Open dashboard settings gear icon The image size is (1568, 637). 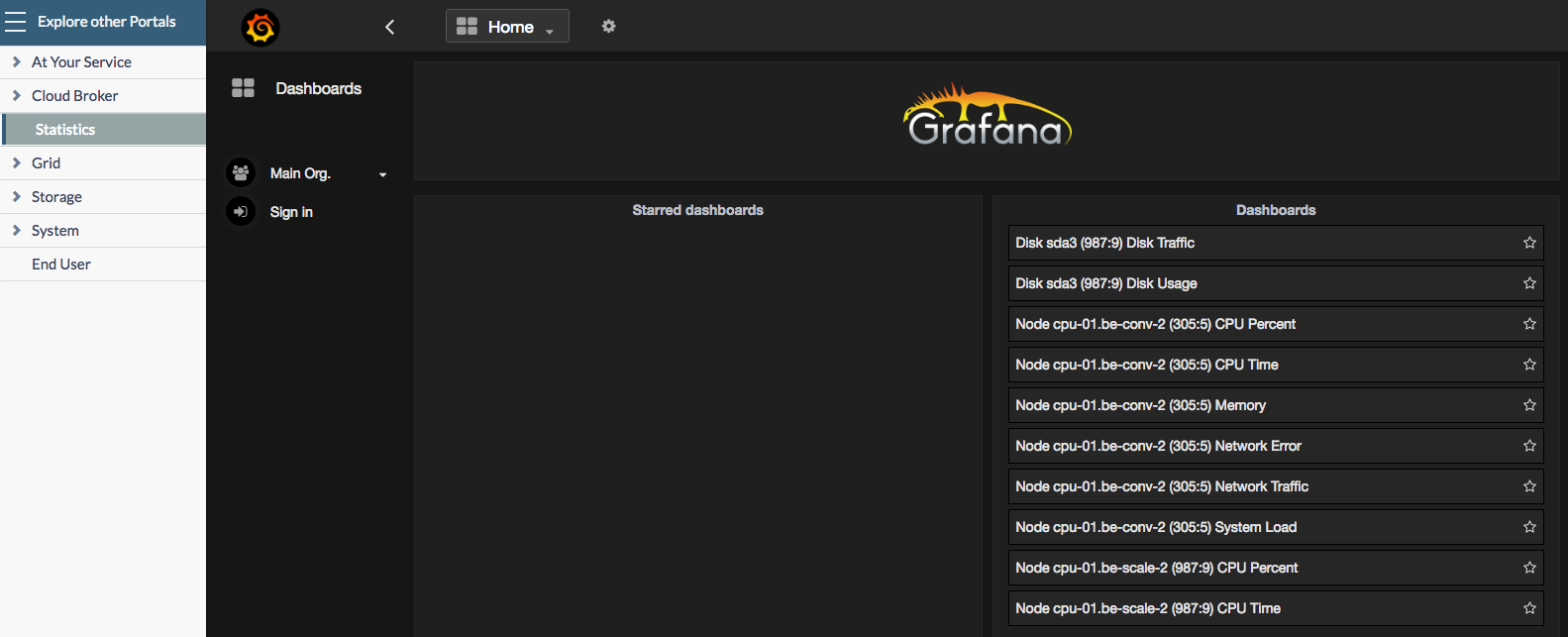tap(608, 26)
